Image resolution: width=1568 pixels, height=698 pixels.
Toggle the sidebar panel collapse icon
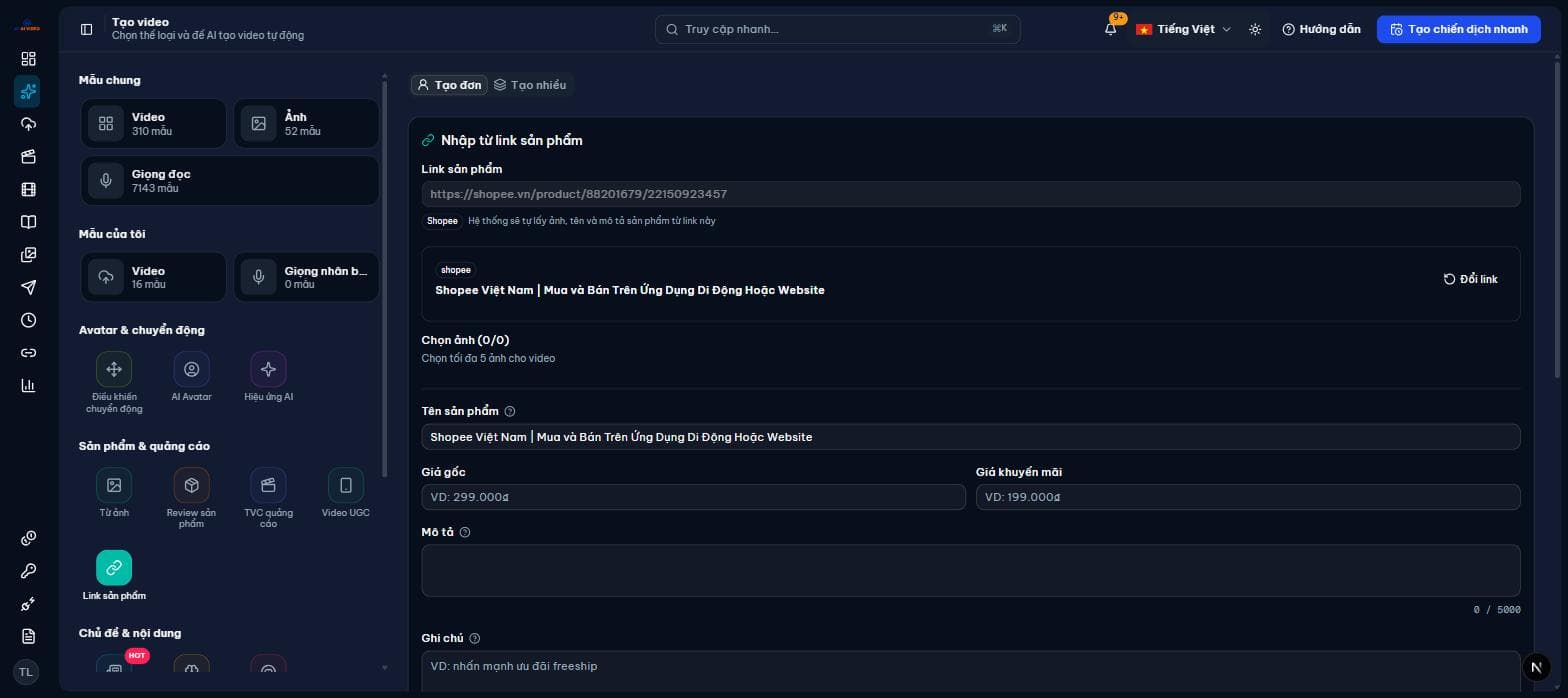click(87, 29)
